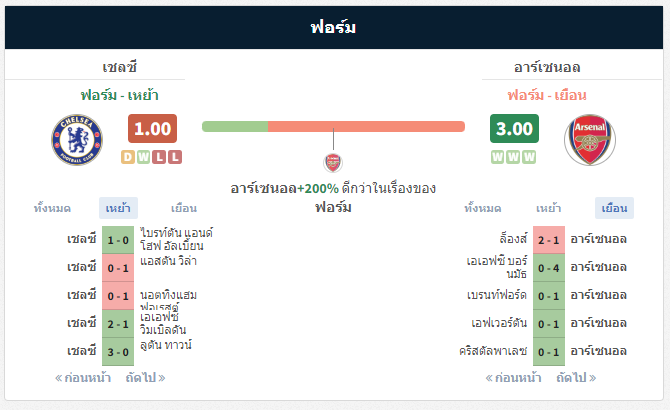Select Arsenal's ทั้งหมด filter tab
Viewport: 670px width, 410px height.
[x=483, y=208]
